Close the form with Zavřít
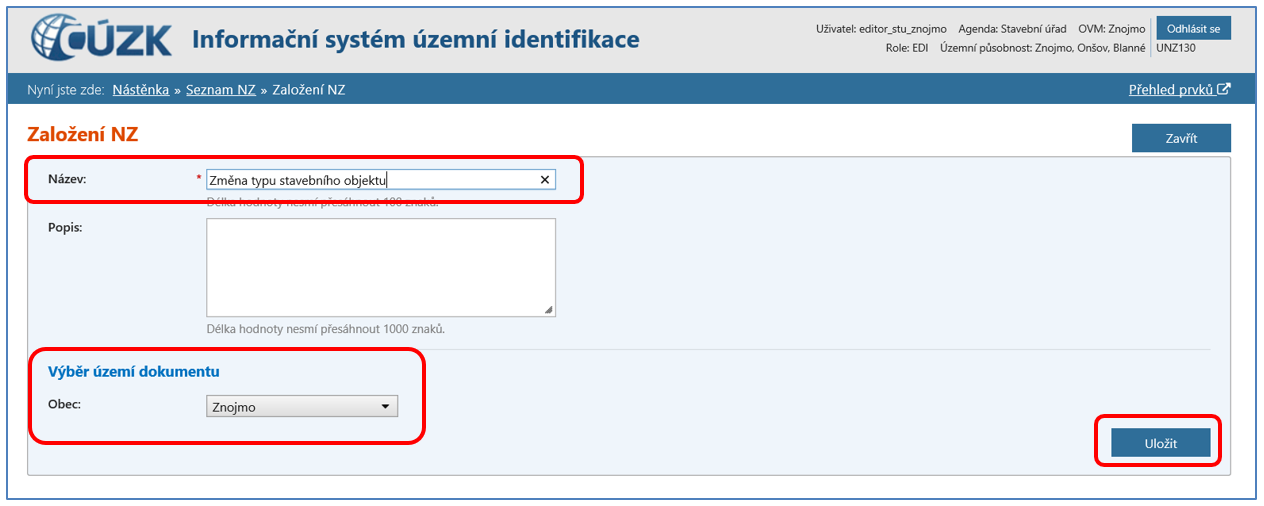The width and height of the screenshot is (1264, 506). [x=1180, y=138]
